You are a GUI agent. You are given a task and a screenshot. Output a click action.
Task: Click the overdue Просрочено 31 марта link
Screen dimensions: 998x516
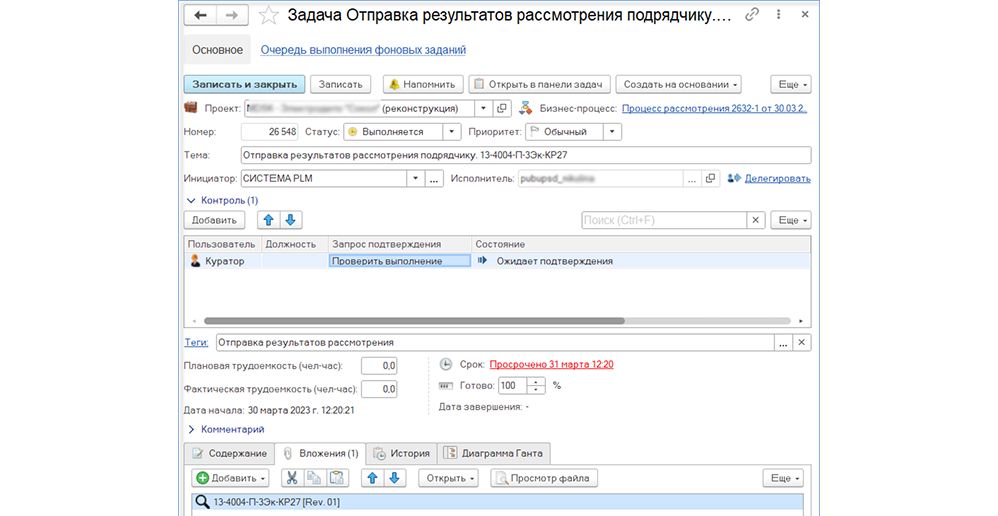(x=551, y=365)
